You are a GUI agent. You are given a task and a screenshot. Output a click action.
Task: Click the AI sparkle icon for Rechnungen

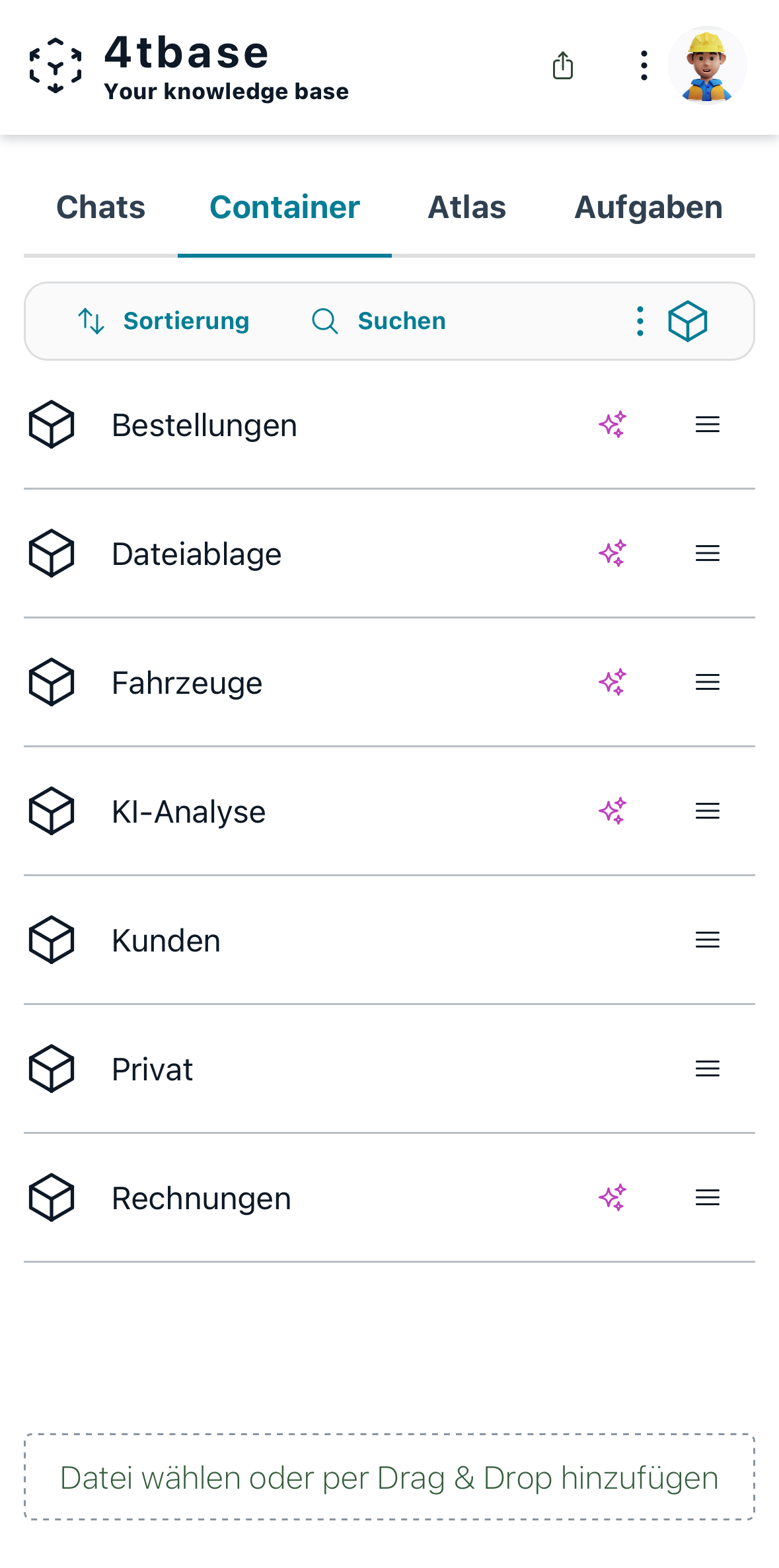coord(612,1197)
